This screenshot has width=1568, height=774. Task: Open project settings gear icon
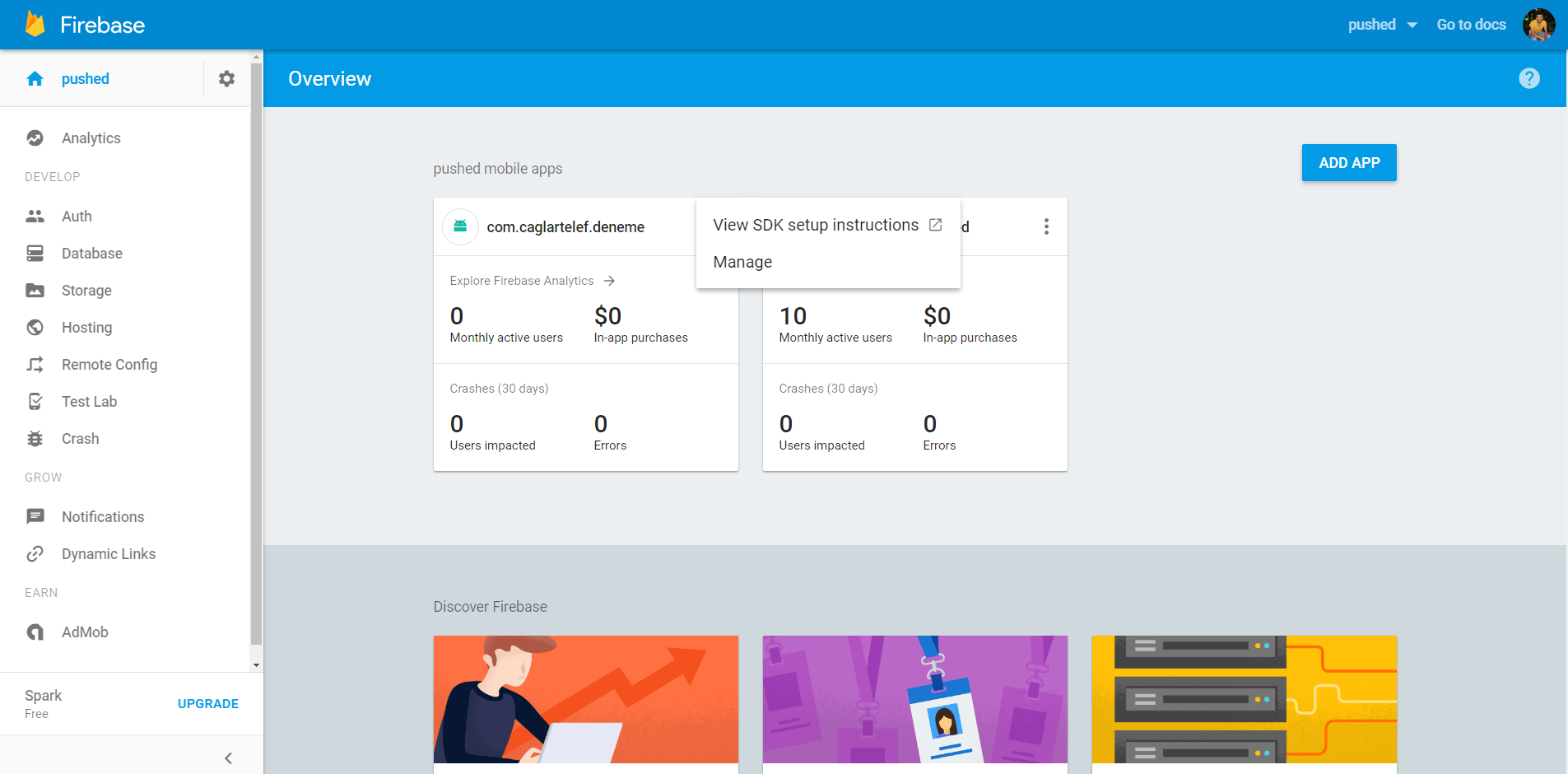tap(226, 78)
